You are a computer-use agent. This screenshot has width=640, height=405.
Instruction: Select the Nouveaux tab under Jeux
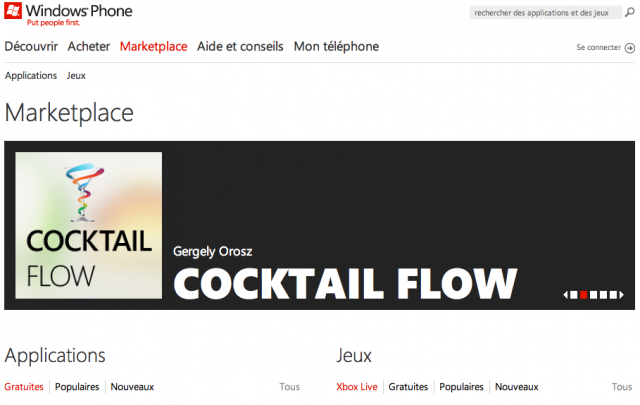[x=517, y=387]
